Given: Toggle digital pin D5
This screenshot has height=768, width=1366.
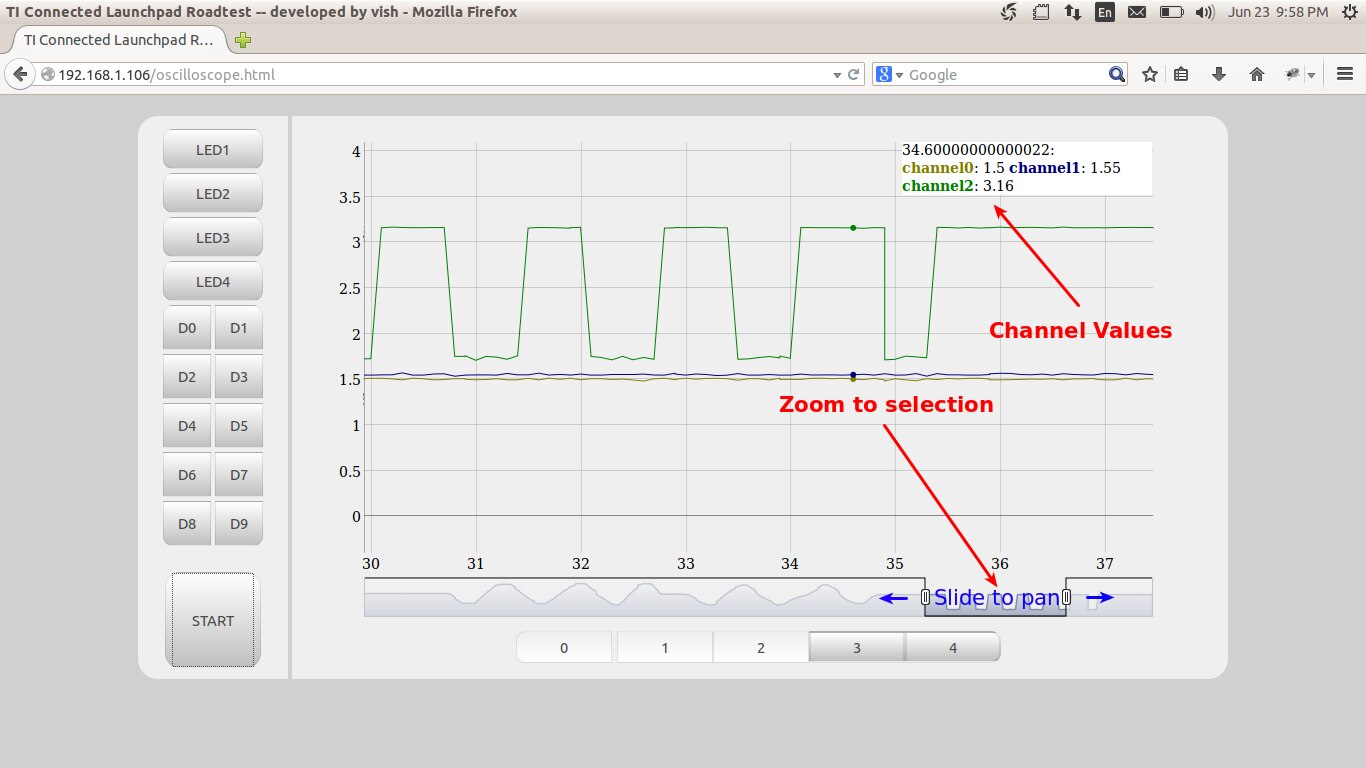Looking at the screenshot, I should click(239, 426).
